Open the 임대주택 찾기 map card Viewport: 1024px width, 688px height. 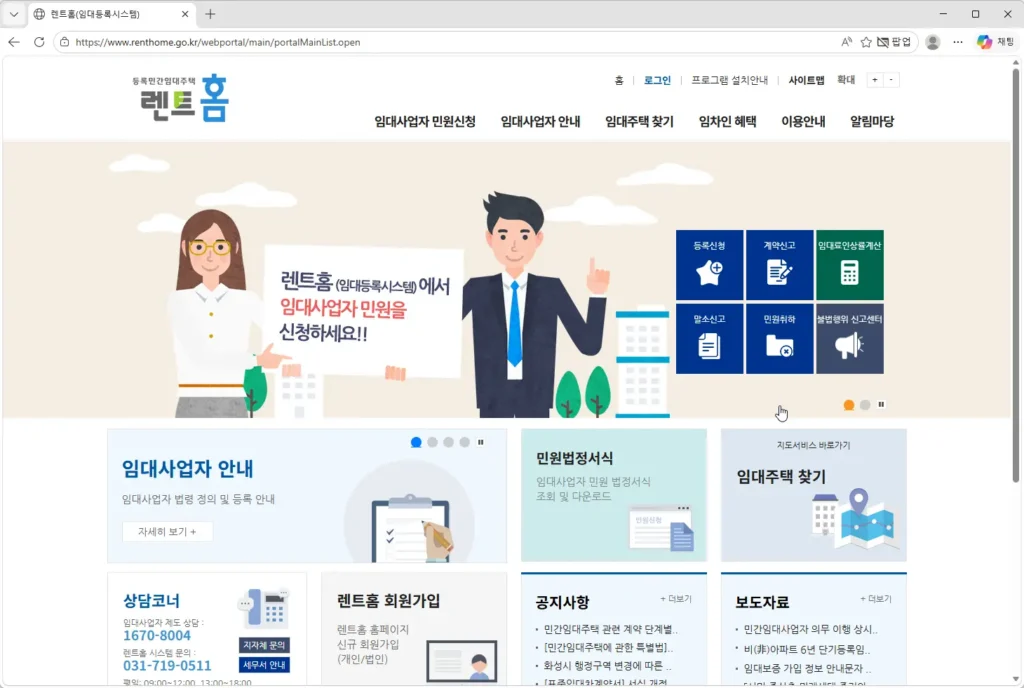click(x=814, y=495)
